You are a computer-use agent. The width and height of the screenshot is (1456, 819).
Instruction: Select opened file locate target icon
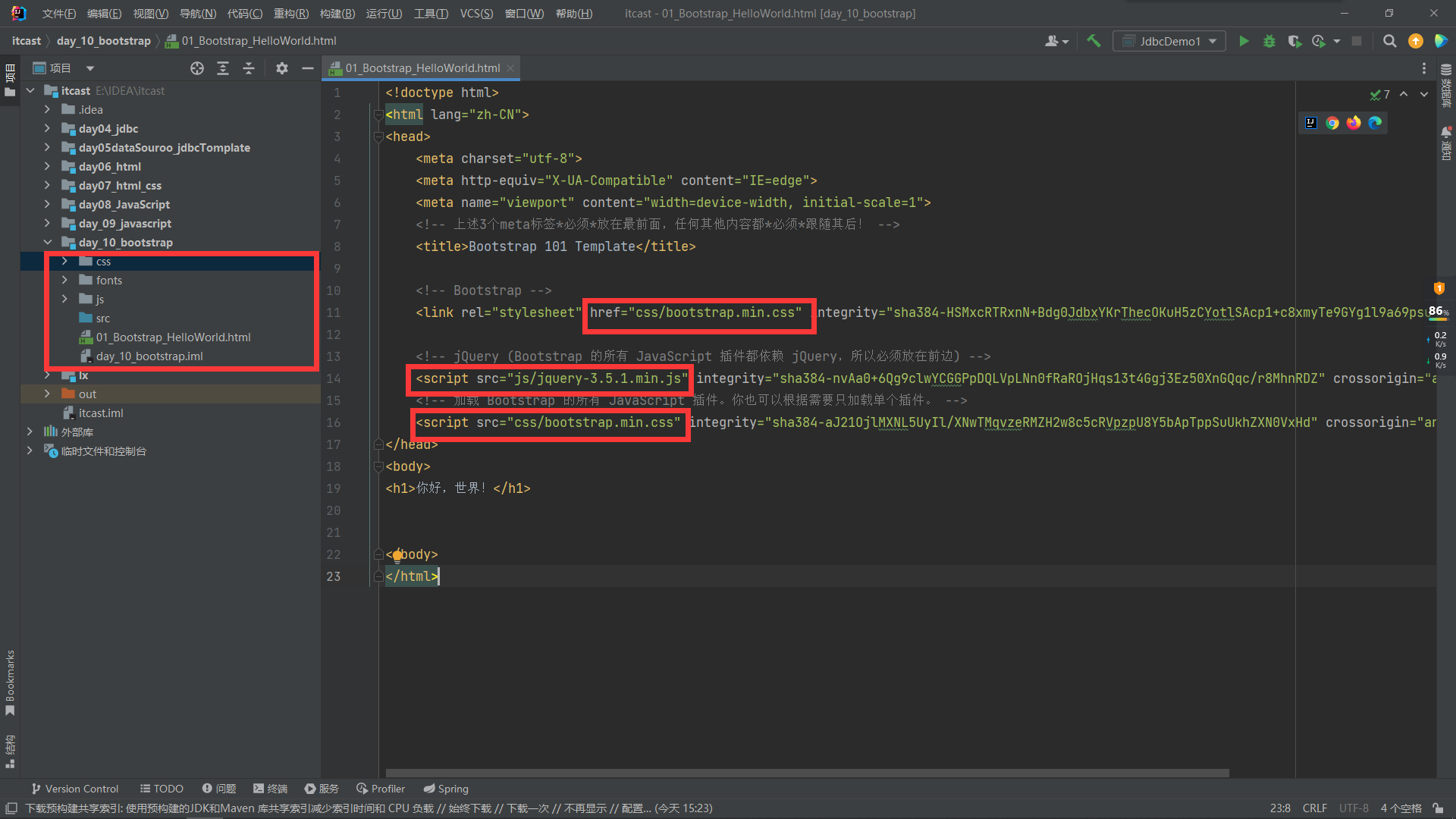click(197, 68)
